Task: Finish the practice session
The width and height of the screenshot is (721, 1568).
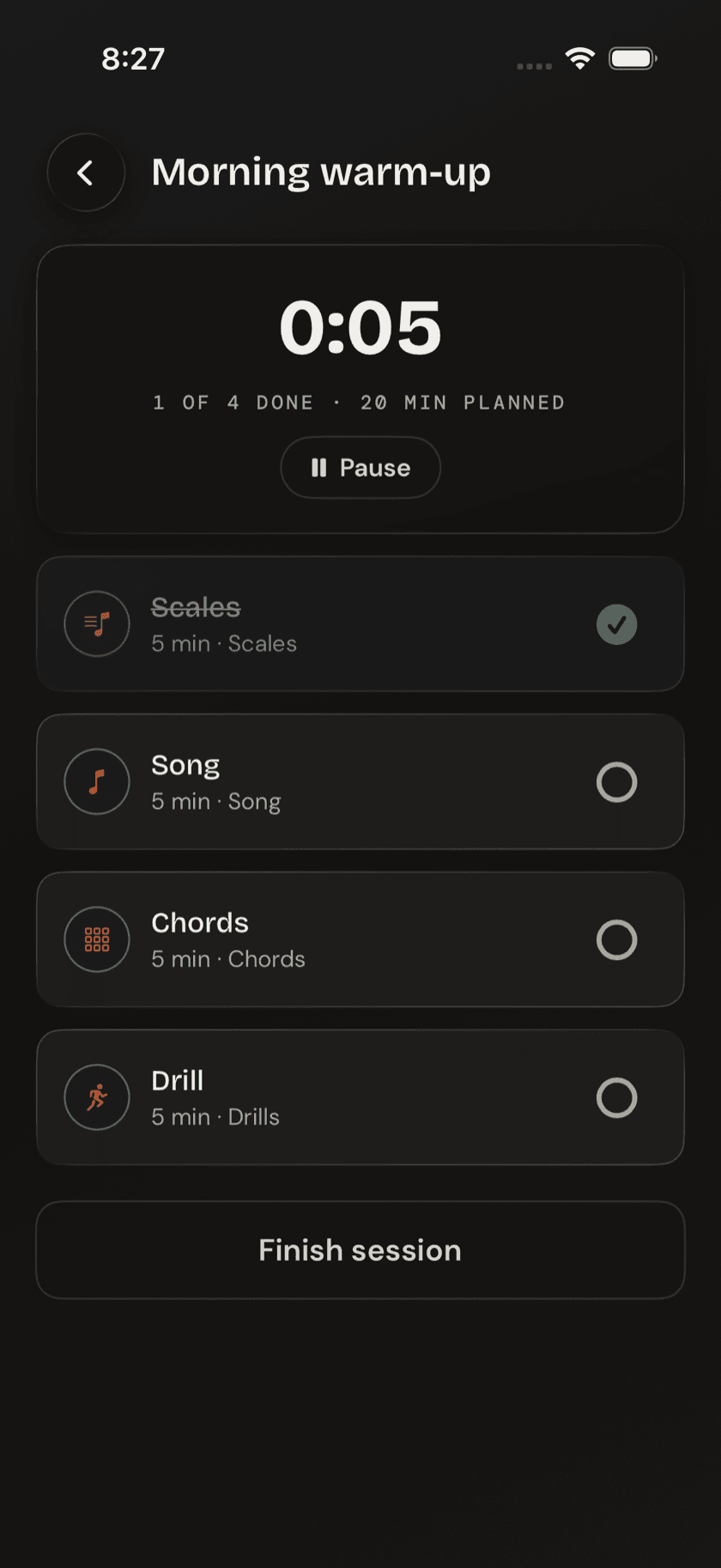Action: (360, 1250)
